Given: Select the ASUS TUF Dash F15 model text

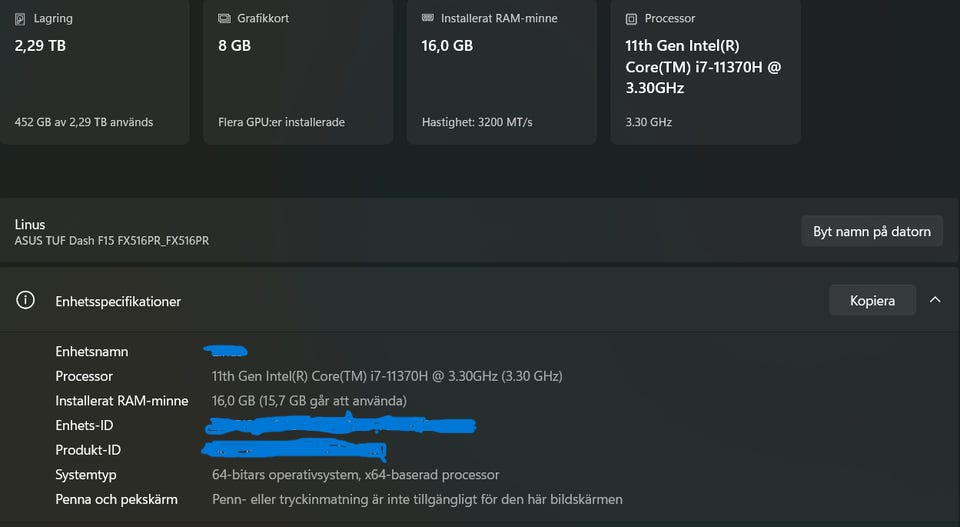Looking at the screenshot, I should [112, 241].
